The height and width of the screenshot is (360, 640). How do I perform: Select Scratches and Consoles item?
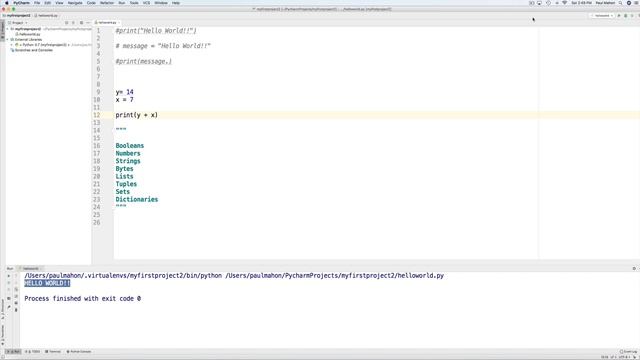[x=33, y=50]
